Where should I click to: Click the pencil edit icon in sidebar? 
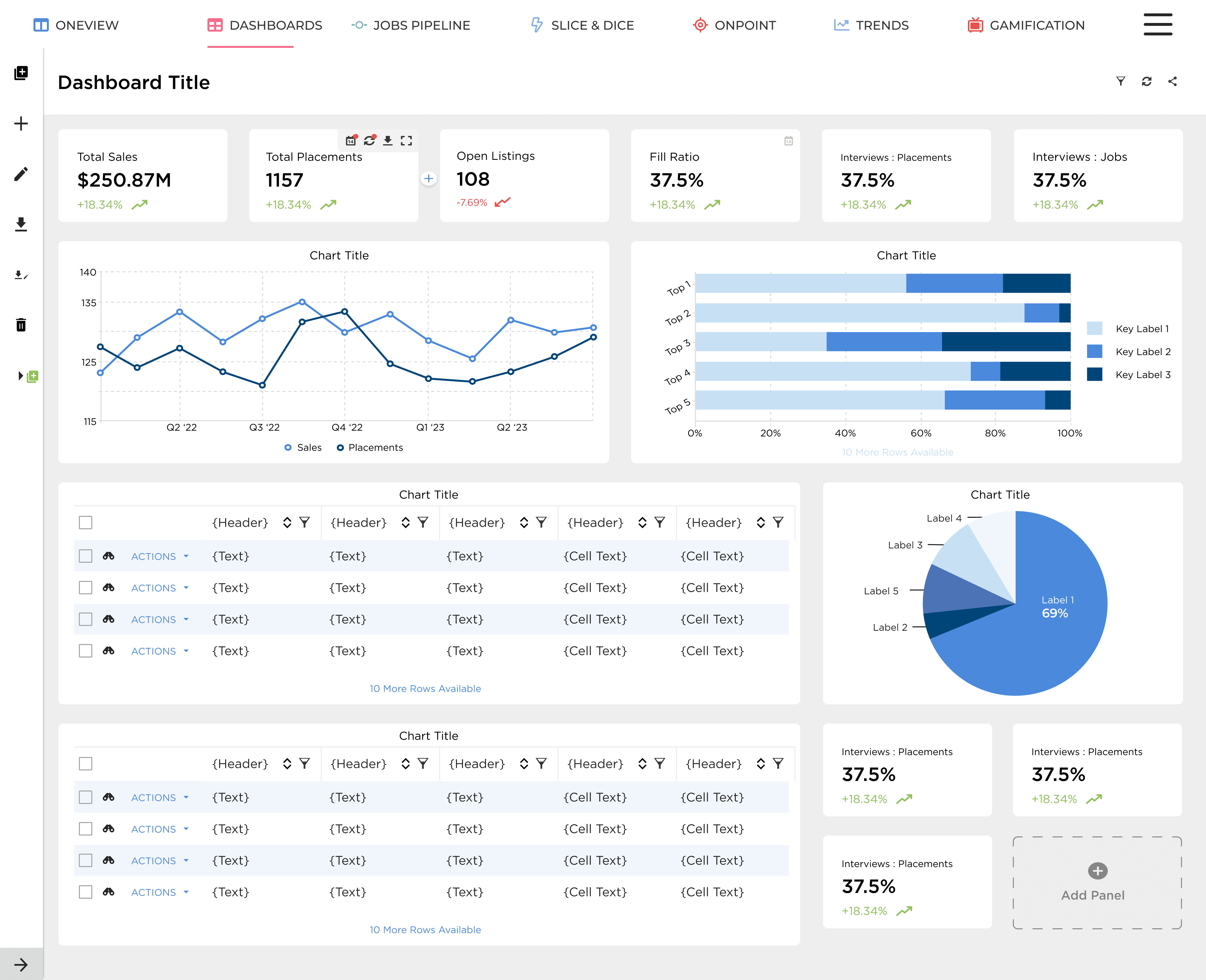tap(21, 174)
